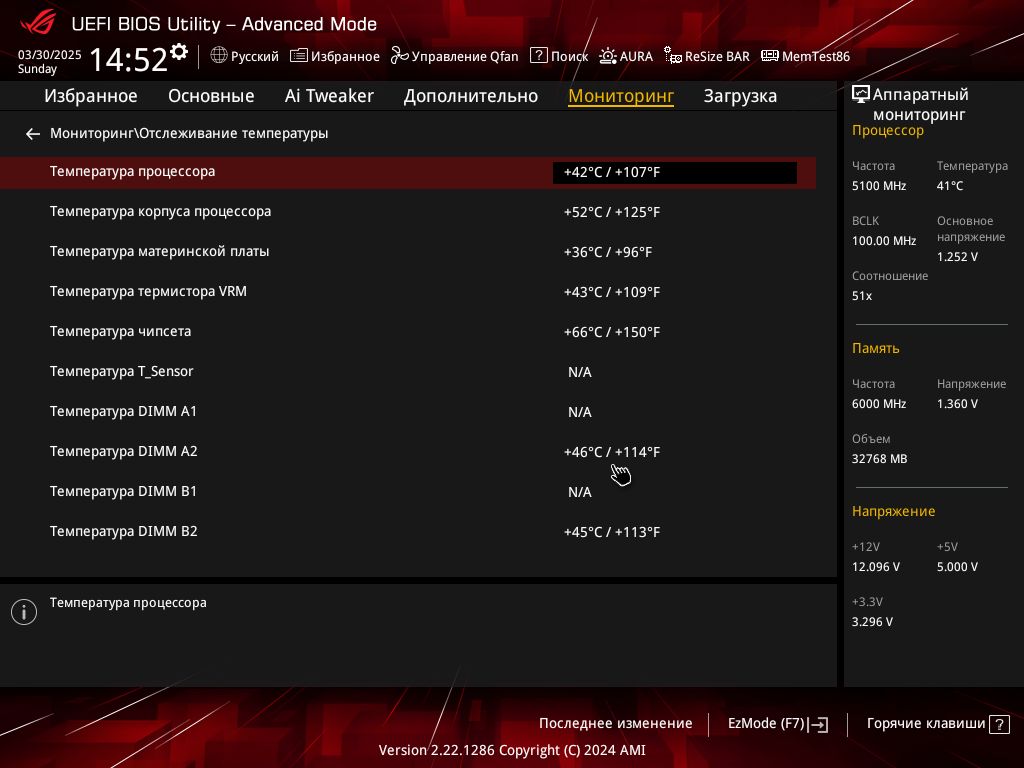Click the 12.096 V voltage reading
The height and width of the screenshot is (768, 1024).
[x=876, y=567]
